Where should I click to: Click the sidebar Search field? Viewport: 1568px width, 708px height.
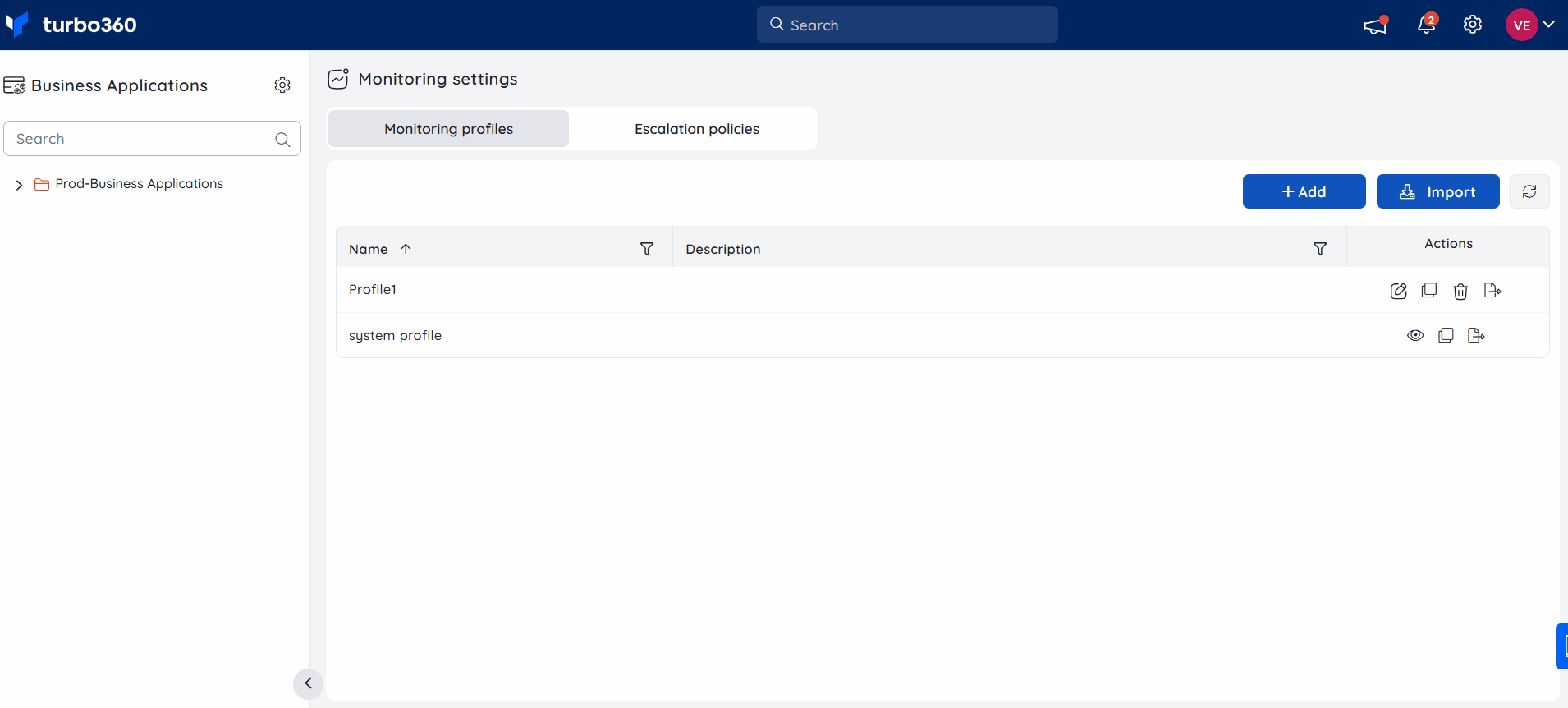pyautogui.click(x=152, y=139)
